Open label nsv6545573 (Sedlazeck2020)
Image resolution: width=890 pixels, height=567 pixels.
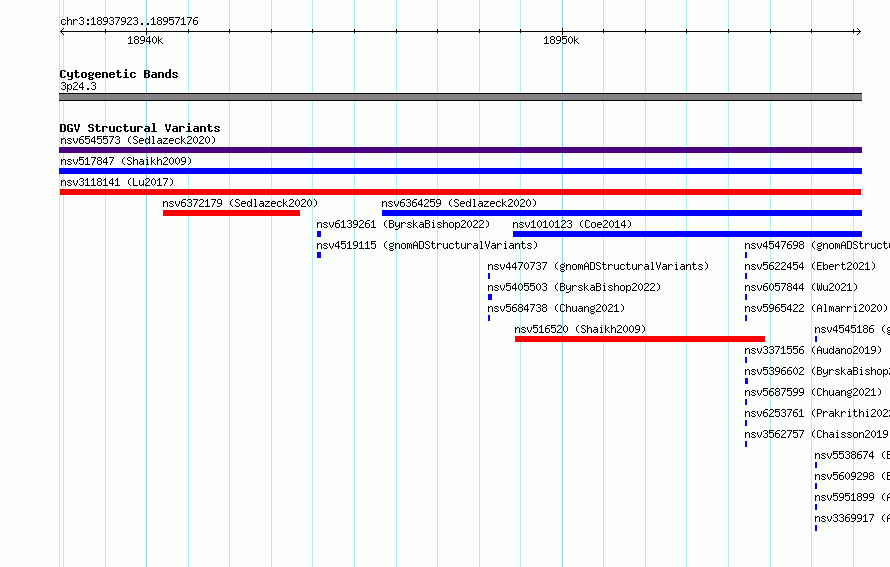(x=138, y=140)
